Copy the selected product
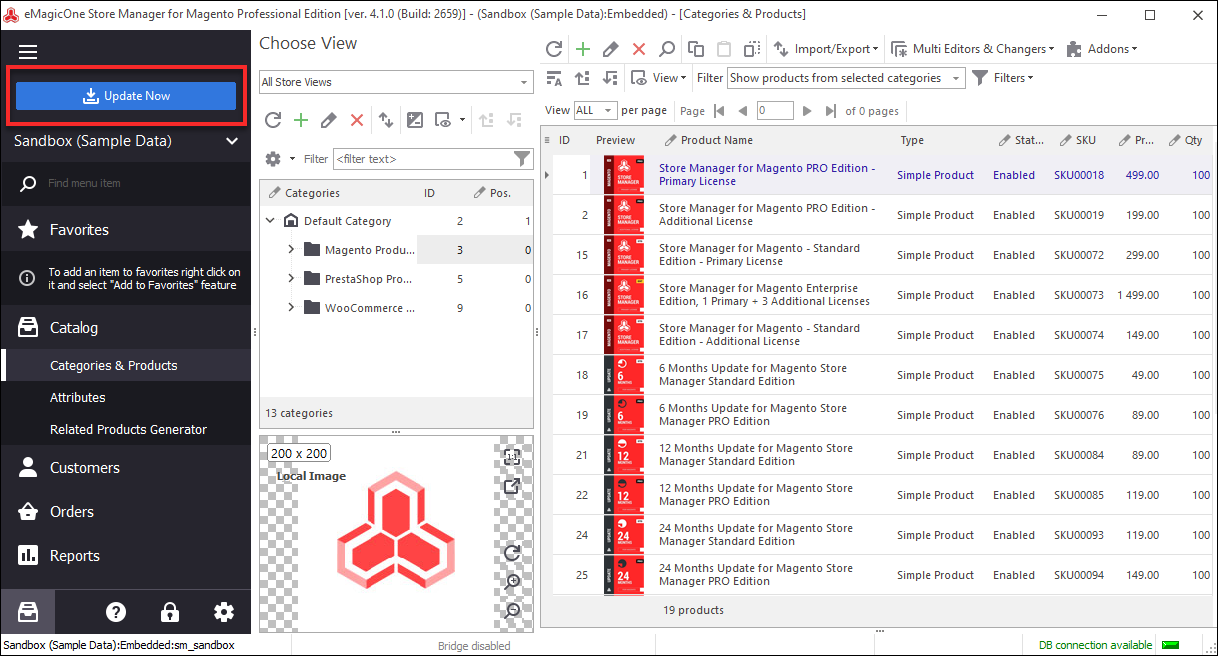 point(696,49)
